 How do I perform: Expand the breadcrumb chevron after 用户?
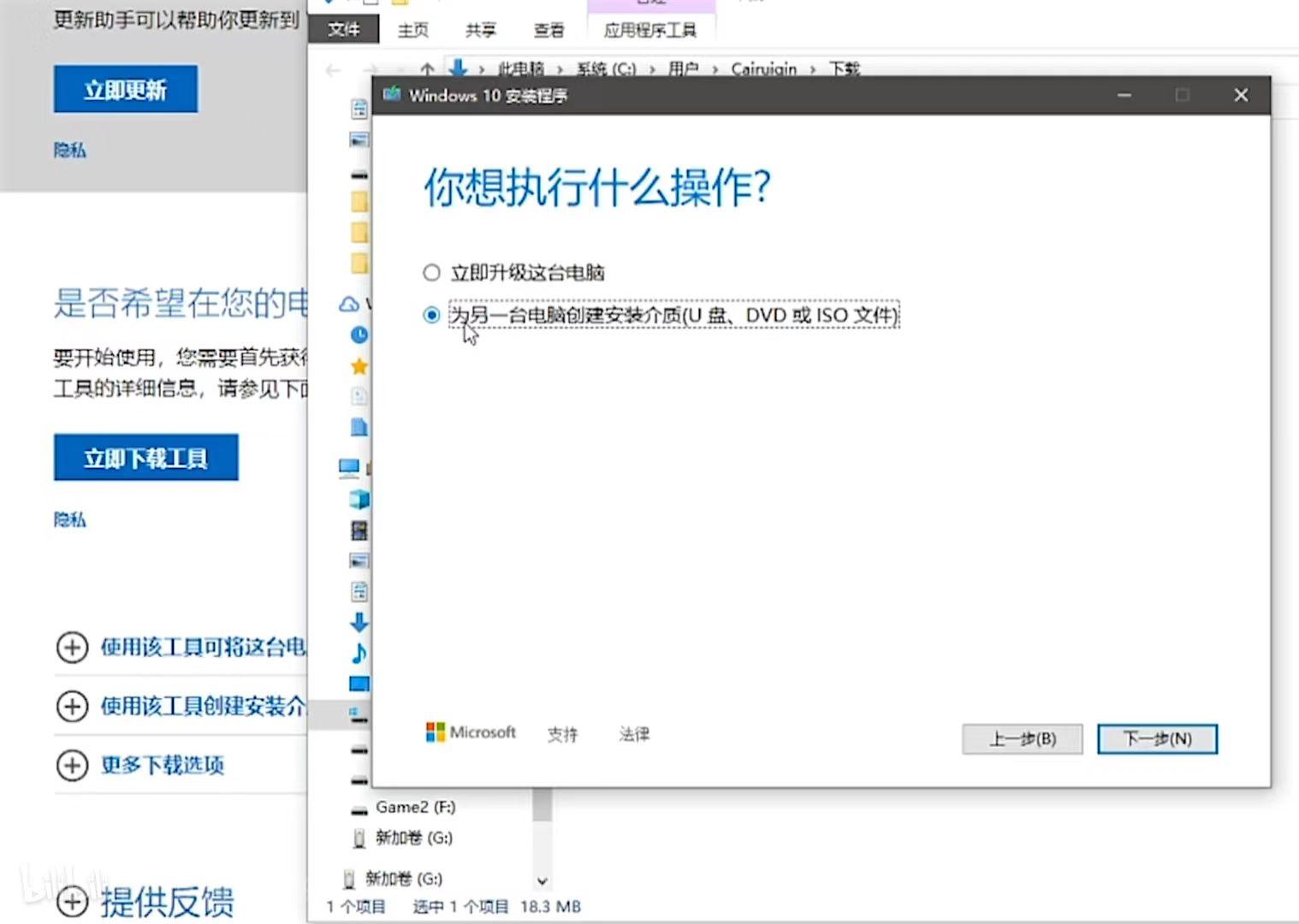pyautogui.click(x=715, y=69)
